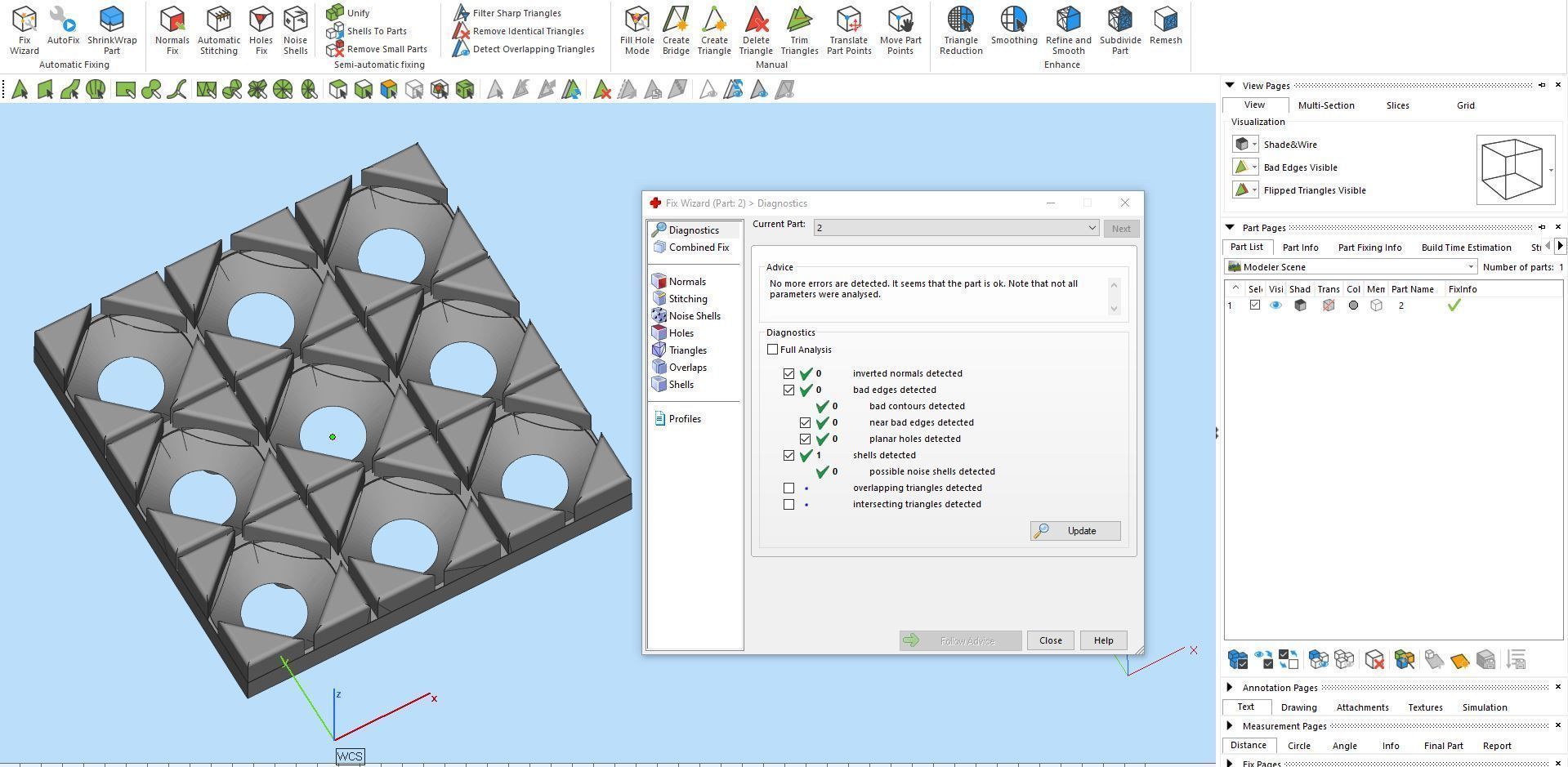Uncheck bad edges detected checkbox
Screen dimensions: 1568x767
[789, 390]
